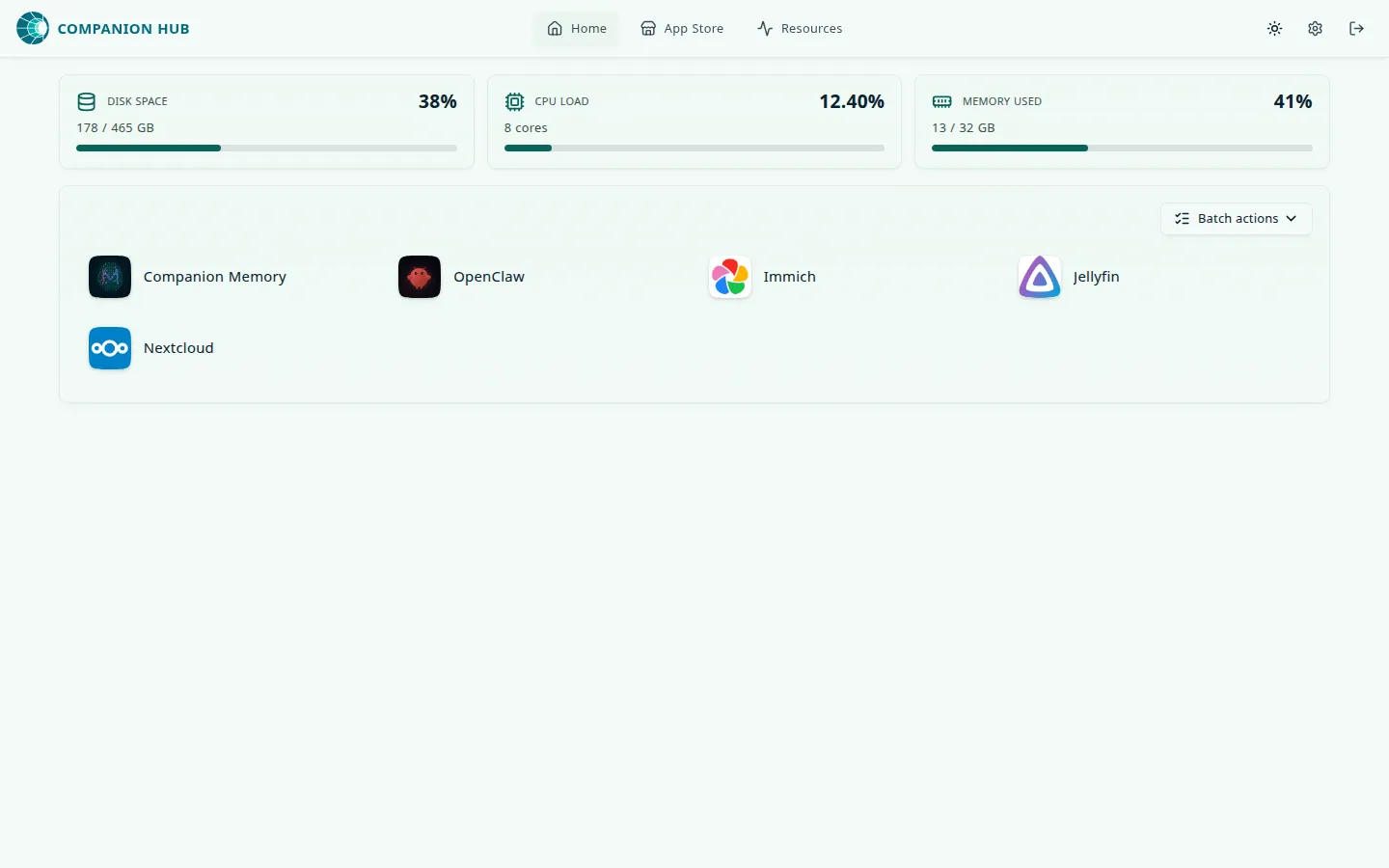Image resolution: width=1389 pixels, height=868 pixels.
Task: Open the Jellyfin triangle icon
Action: coord(1040,277)
